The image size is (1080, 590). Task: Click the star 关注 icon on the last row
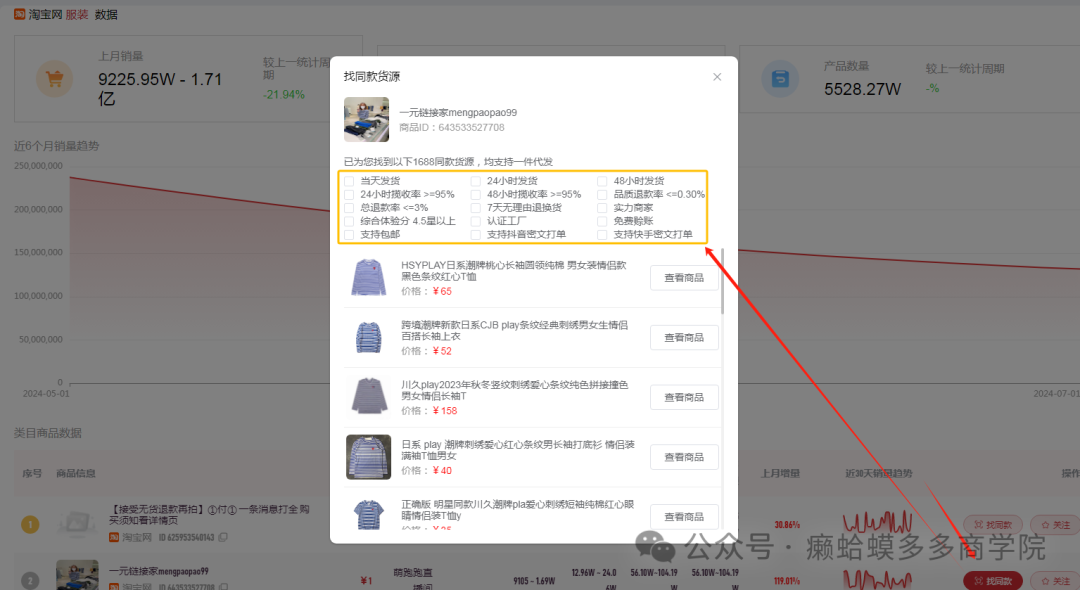[x=1054, y=580]
